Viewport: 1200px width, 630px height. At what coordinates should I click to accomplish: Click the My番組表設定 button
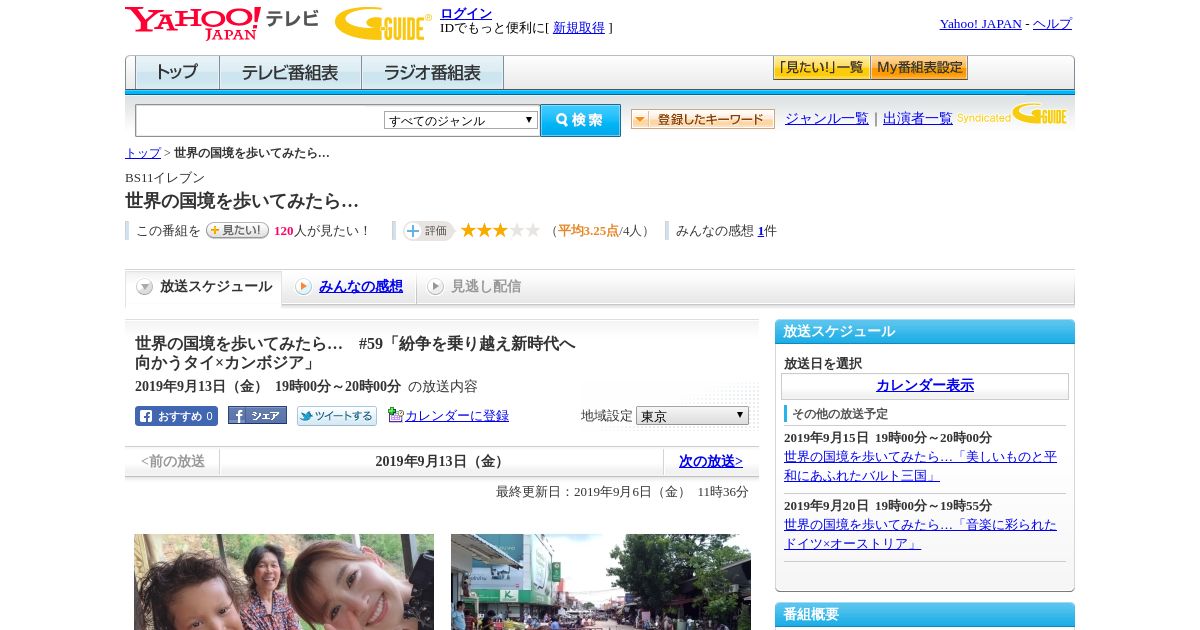tap(919, 68)
